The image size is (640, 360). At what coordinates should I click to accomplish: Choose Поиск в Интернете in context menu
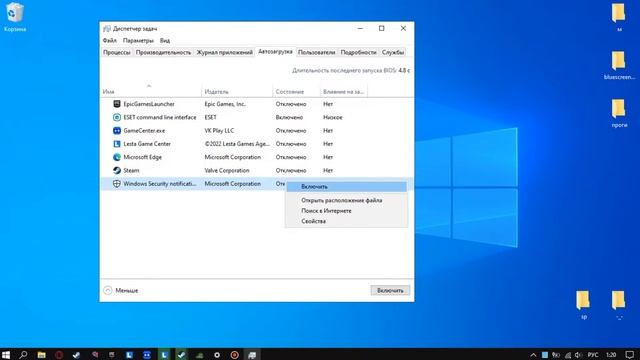pyautogui.click(x=347, y=211)
